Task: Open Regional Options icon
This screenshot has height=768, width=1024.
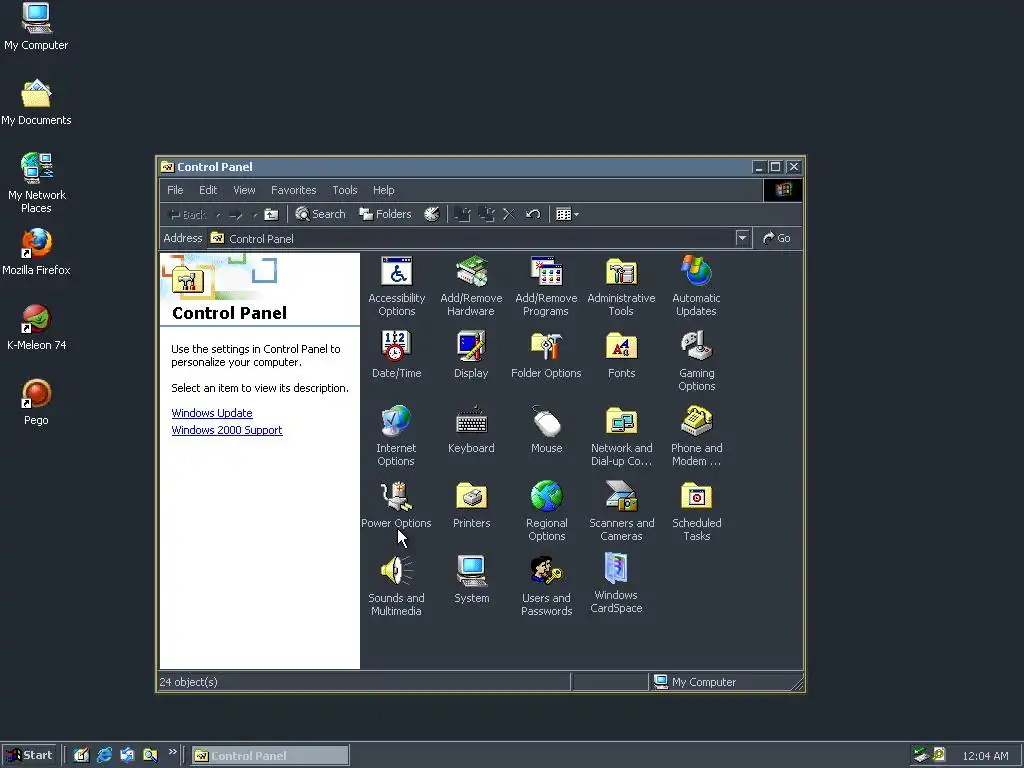Action: click(547, 511)
